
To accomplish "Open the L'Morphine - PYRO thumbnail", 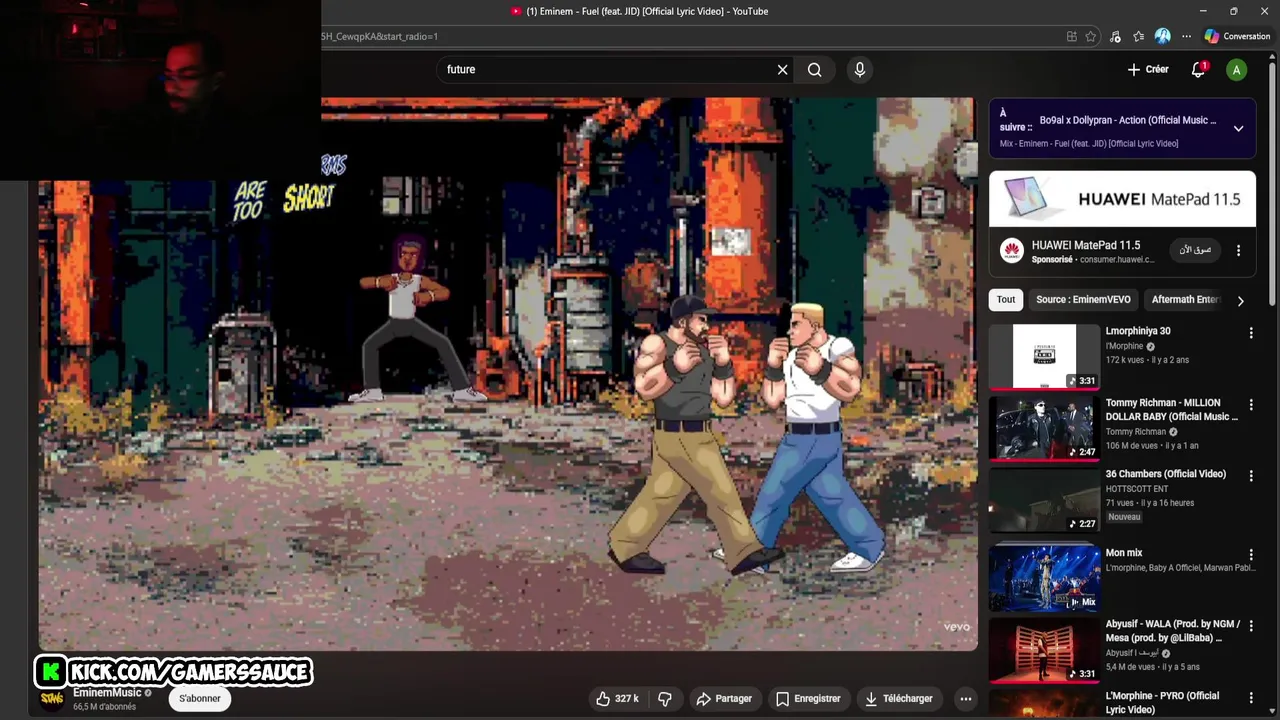I will [x=1044, y=704].
